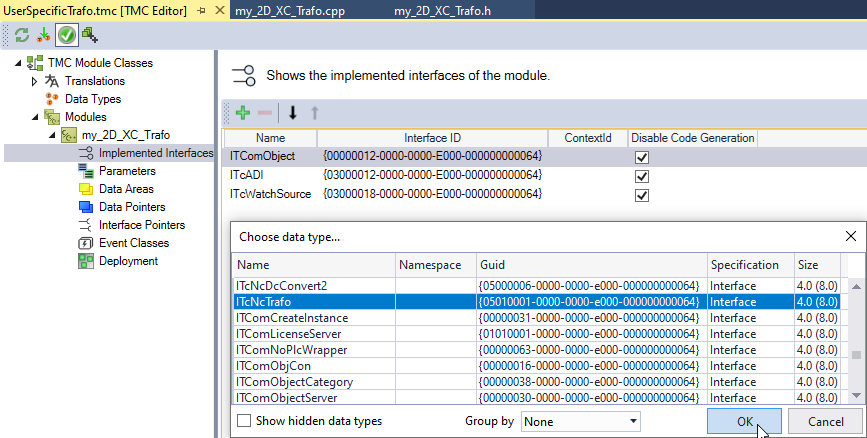Sort by Guid column header
Image resolution: width=867 pixels, height=438 pixels.
(592, 265)
